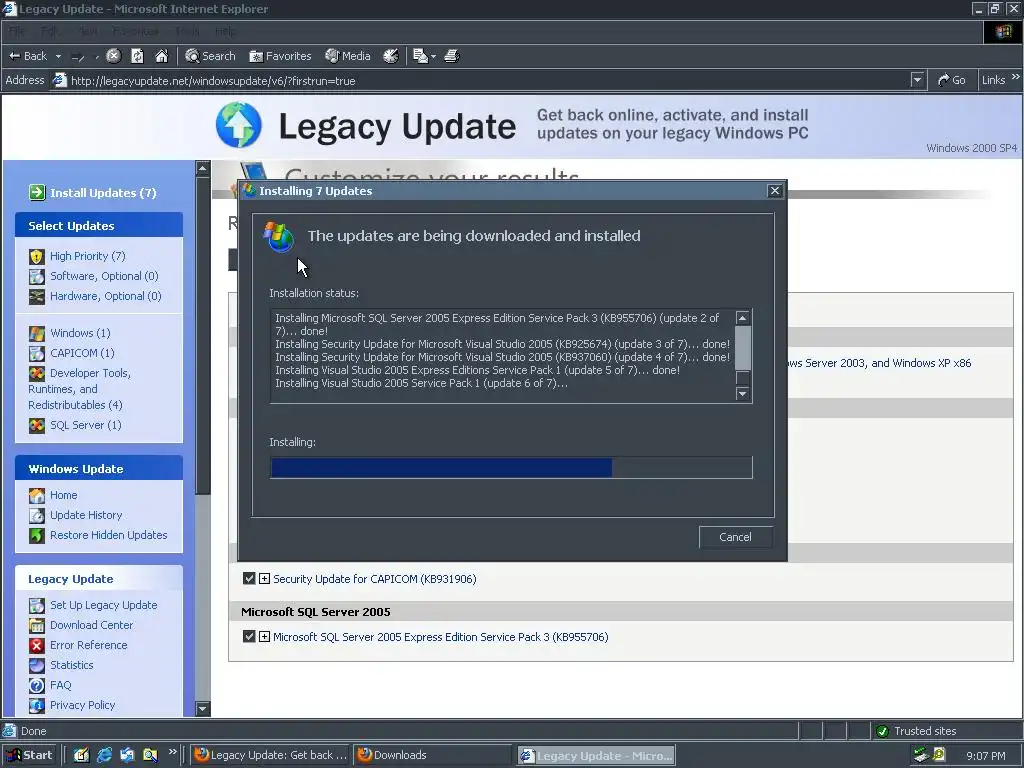The image size is (1024, 768).
Task: Open the Address bar URL dropdown
Action: click(x=917, y=80)
